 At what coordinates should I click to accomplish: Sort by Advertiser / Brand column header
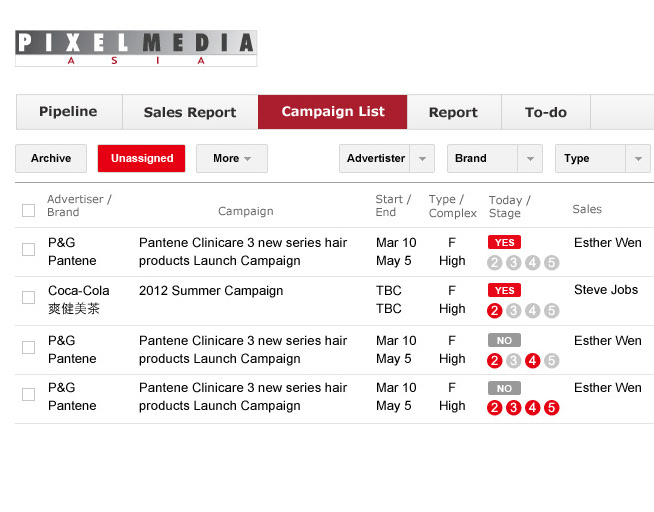pos(79,206)
